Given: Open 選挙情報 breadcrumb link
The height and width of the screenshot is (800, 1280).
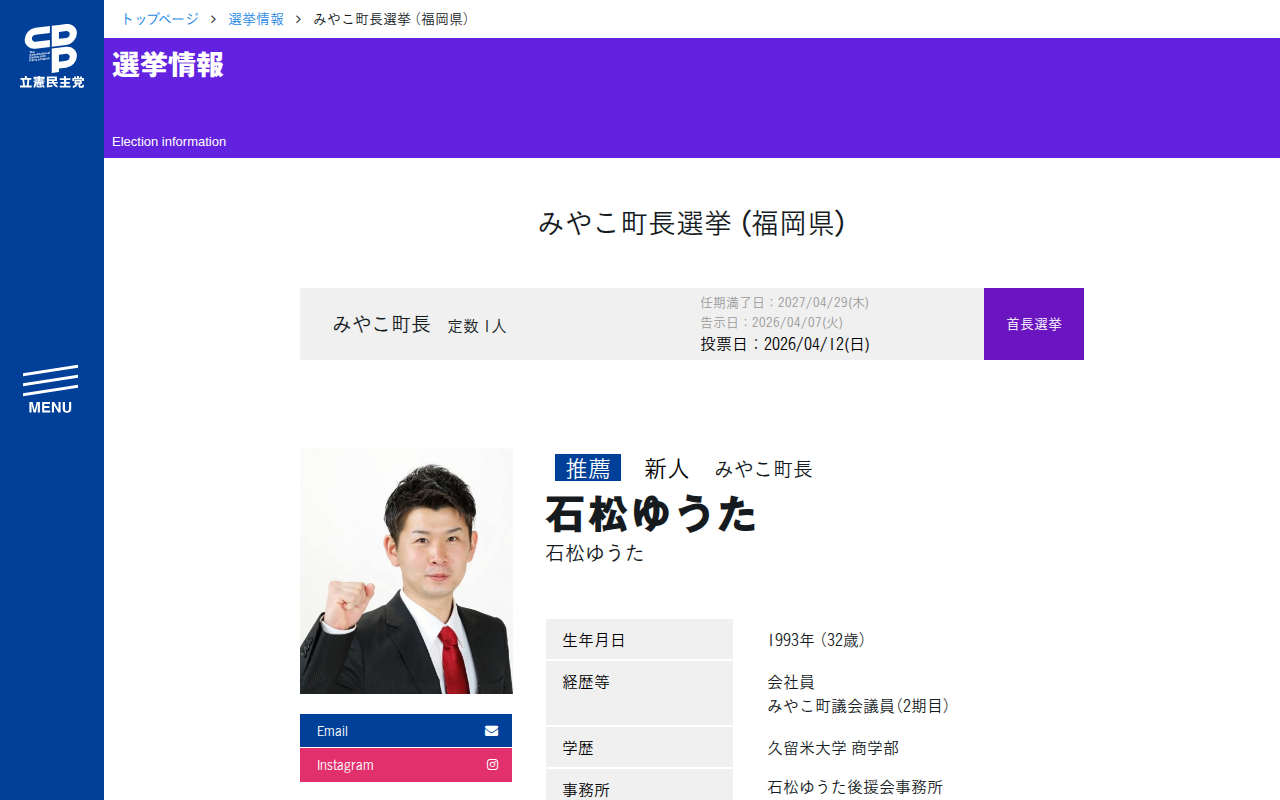Looking at the screenshot, I should pos(256,19).
